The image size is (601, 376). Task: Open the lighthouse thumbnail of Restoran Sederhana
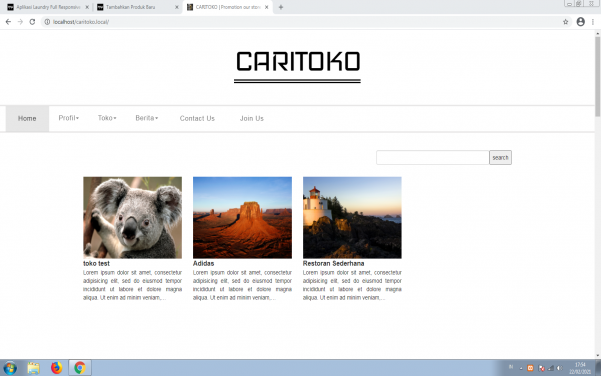point(352,217)
